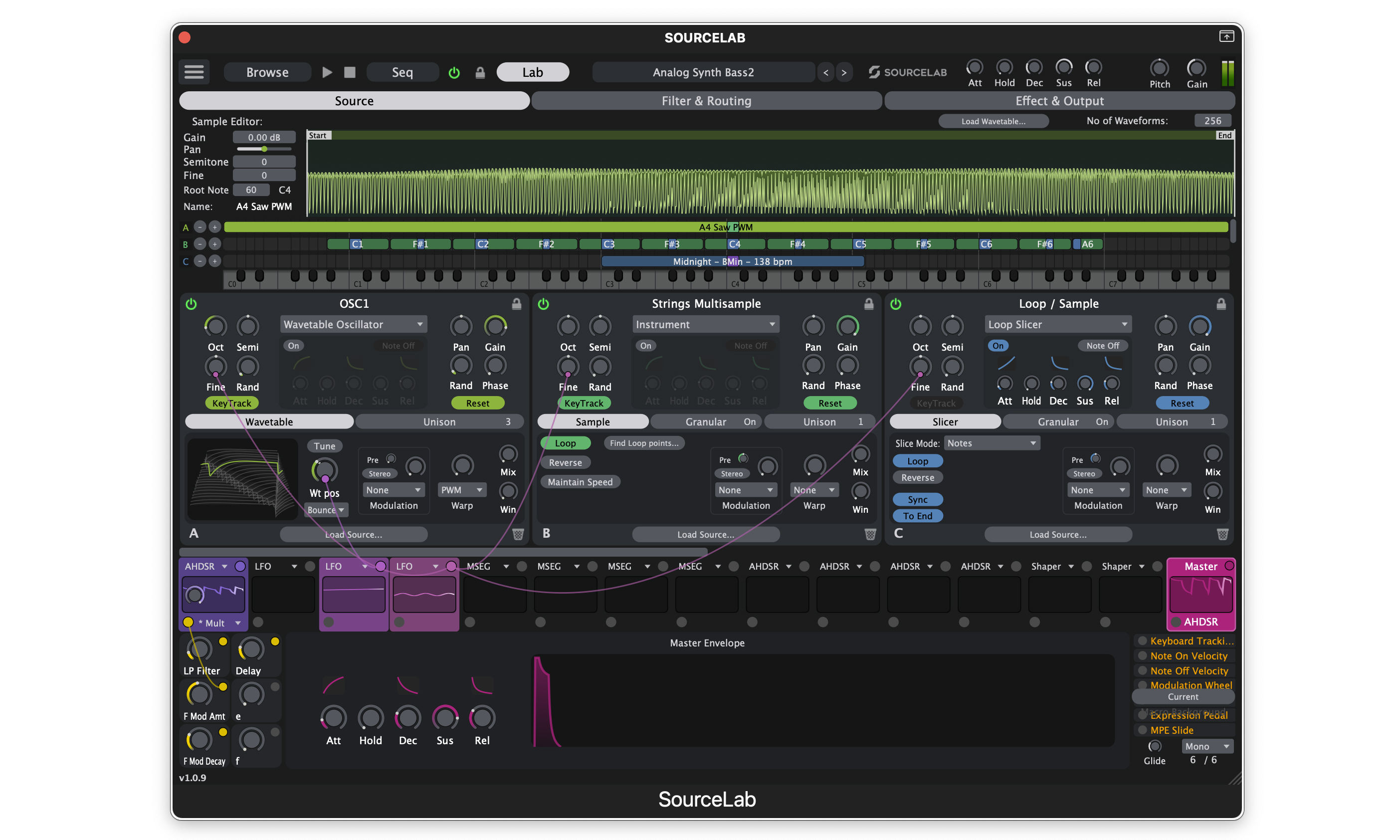The height and width of the screenshot is (840, 1400).
Task: Toggle the OSC1 power switch
Action: (x=191, y=304)
